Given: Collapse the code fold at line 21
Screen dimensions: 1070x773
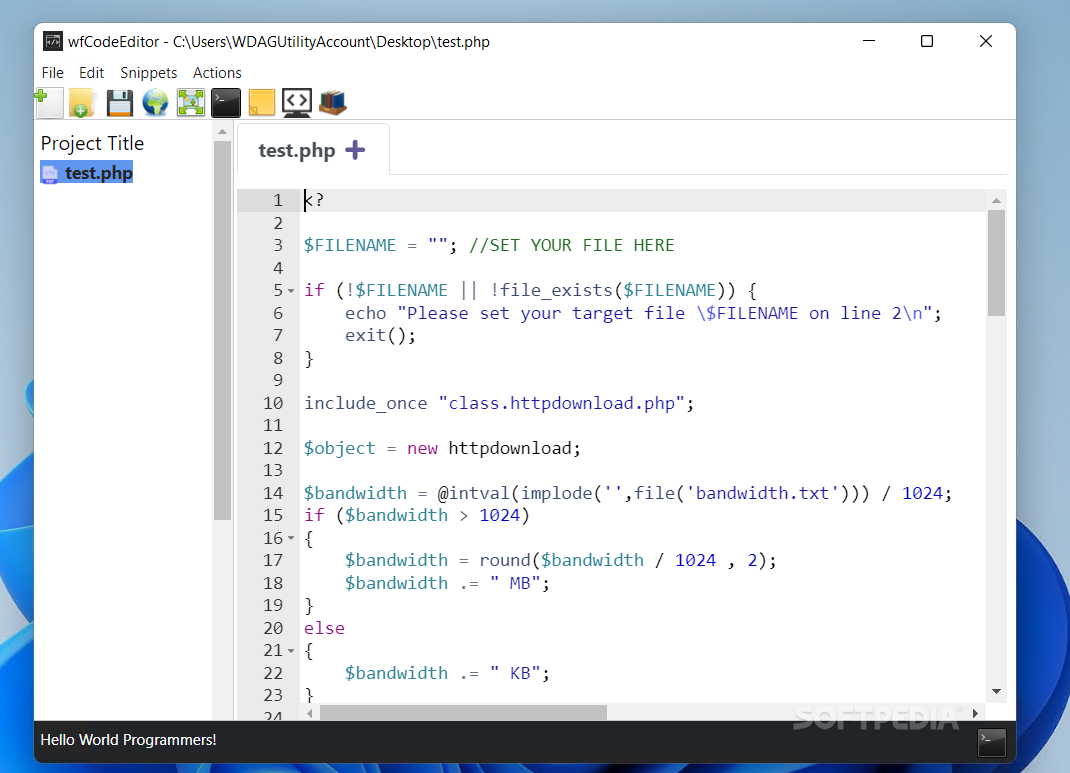Looking at the screenshot, I should coord(291,651).
